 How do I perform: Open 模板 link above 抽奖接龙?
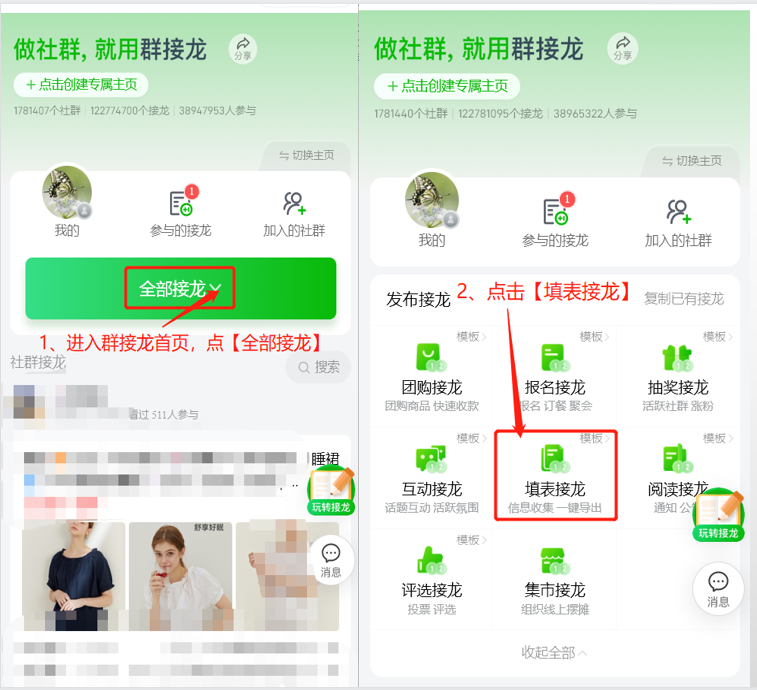click(x=718, y=337)
